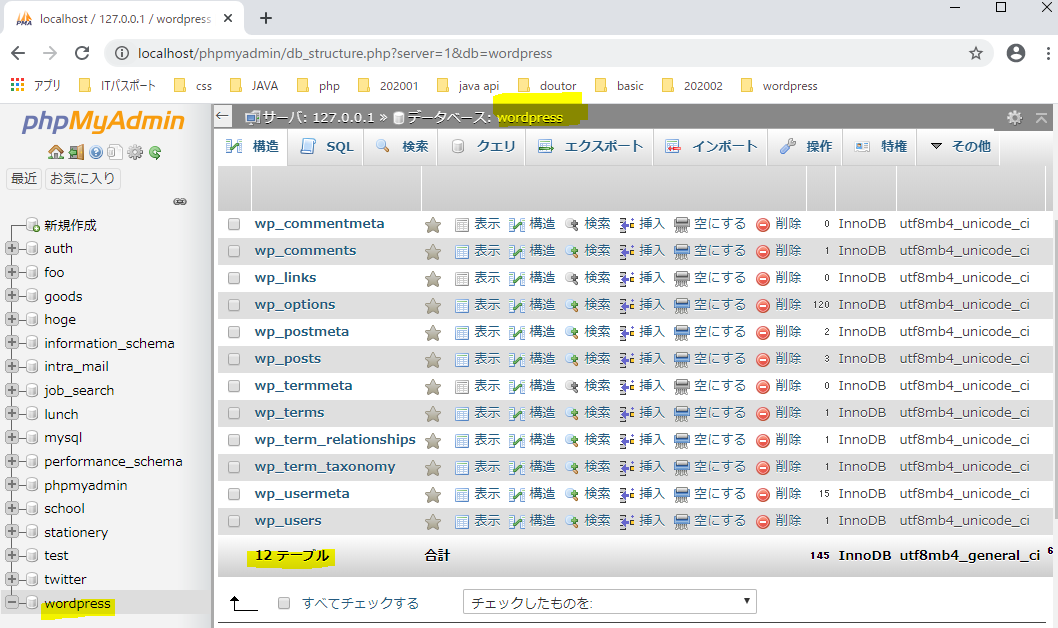1058x628 pixels.
Task: Open the エクスポート tab
Action: tap(590, 146)
